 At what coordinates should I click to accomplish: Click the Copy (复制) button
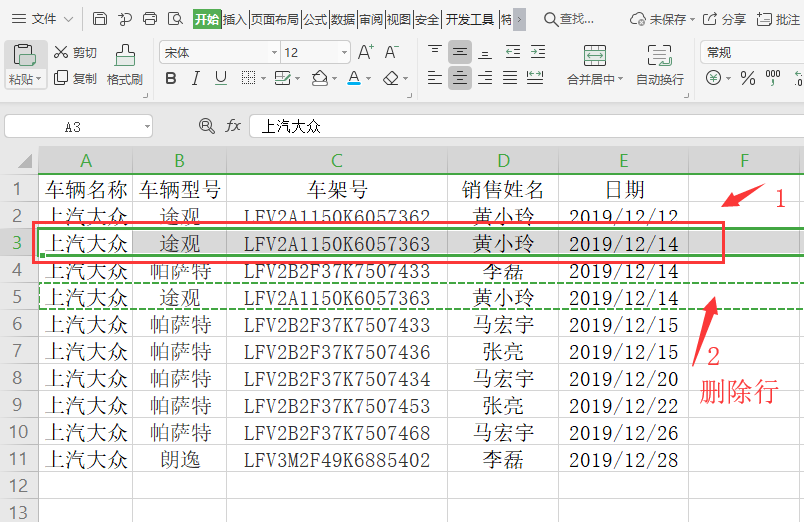(75, 78)
